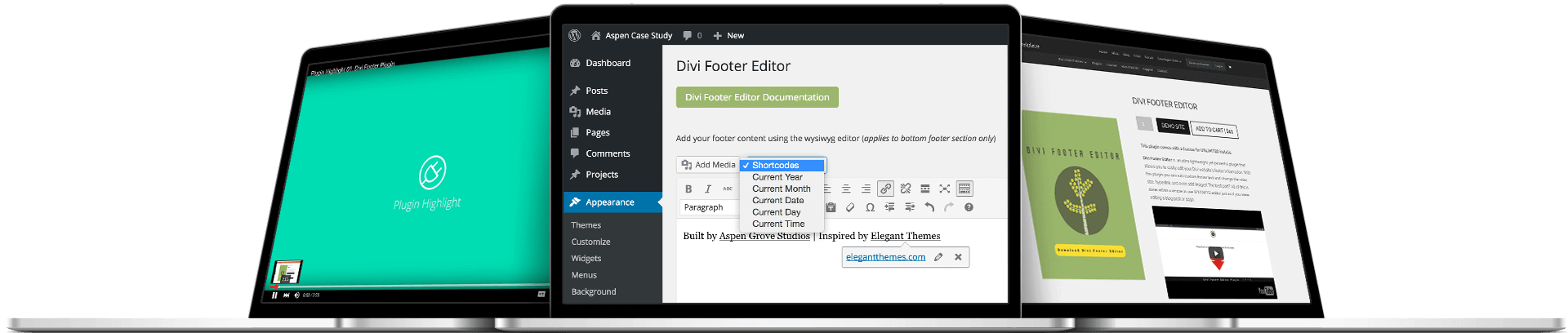The height and width of the screenshot is (333, 1568).
Task: Click the pencil edit icon beside elegantthemes.com
Action: point(938,257)
